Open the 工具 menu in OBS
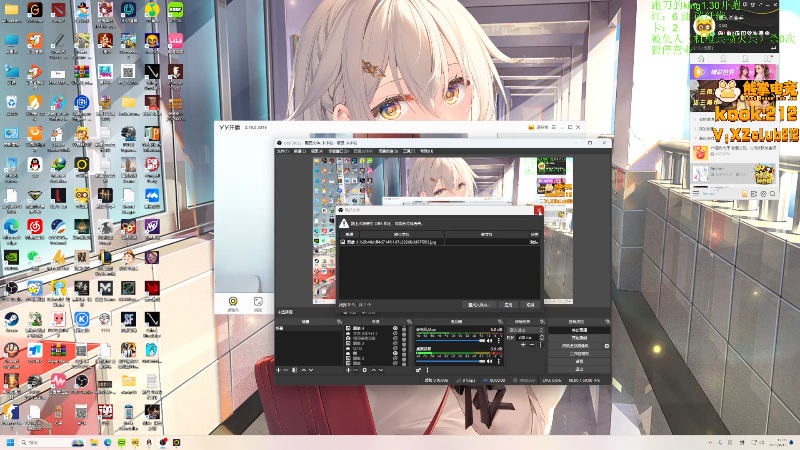Screen dimensions: 800x450 click(408, 151)
